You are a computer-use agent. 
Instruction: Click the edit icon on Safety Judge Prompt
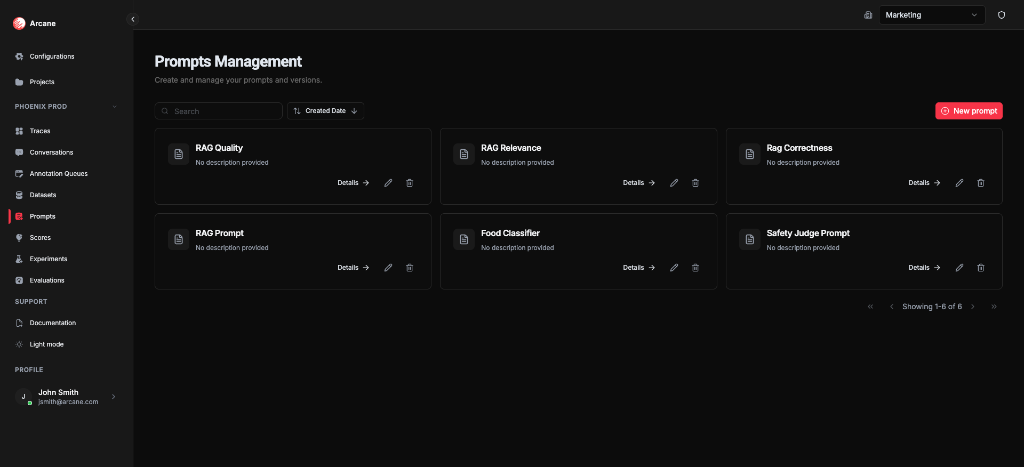[x=959, y=268]
